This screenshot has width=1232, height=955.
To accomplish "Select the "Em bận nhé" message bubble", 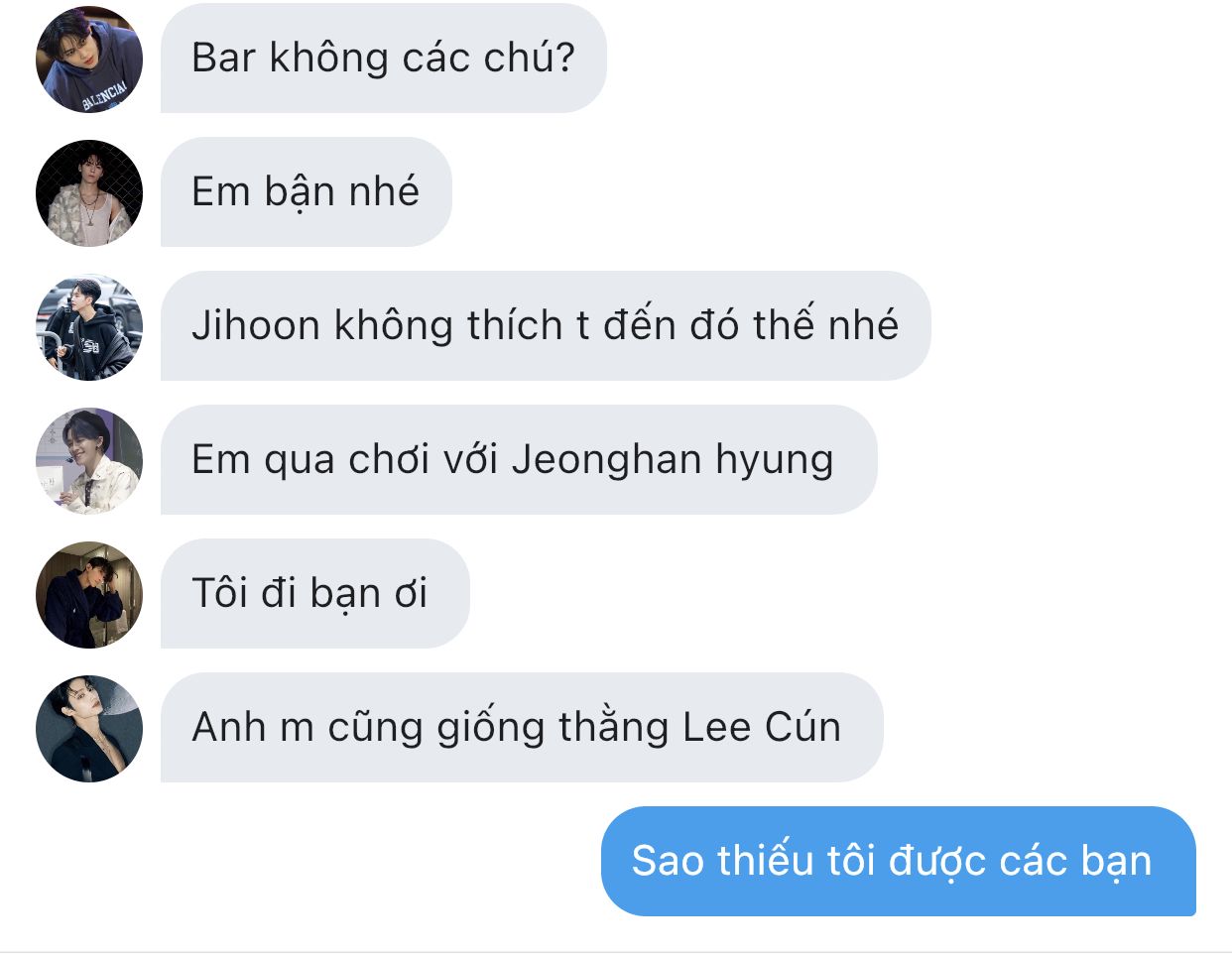I will [306, 192].
